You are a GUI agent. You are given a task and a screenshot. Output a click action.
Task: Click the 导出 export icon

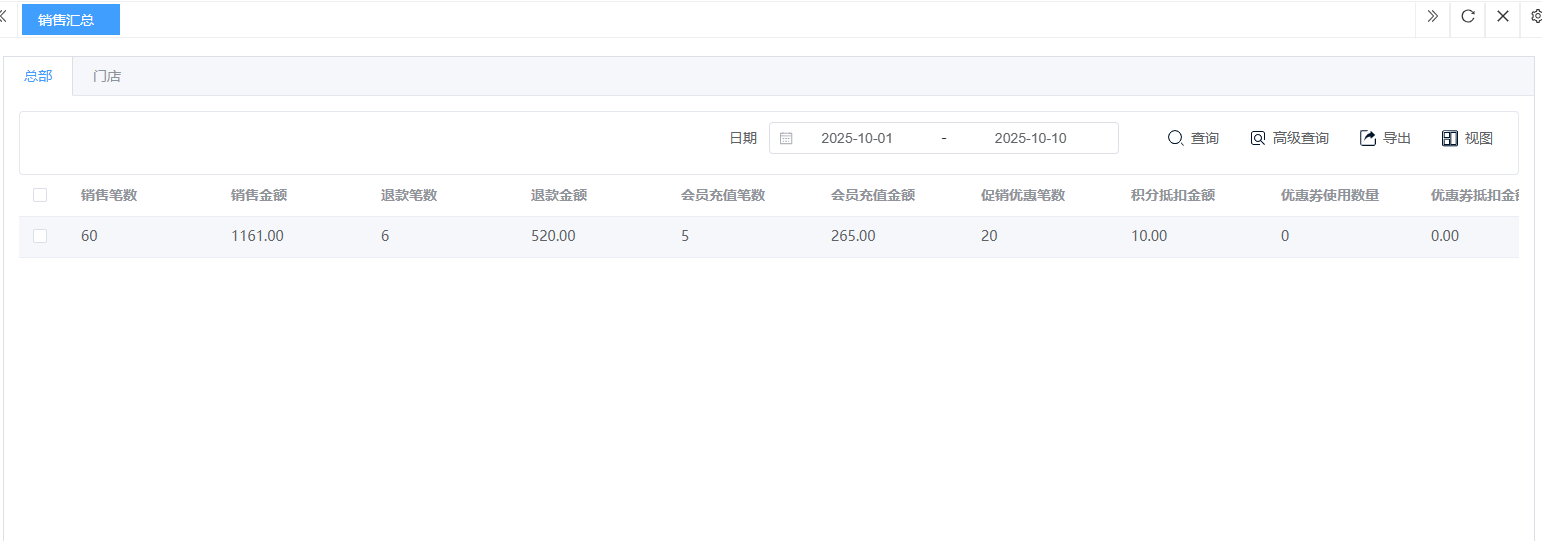[x=1368, y=138]
